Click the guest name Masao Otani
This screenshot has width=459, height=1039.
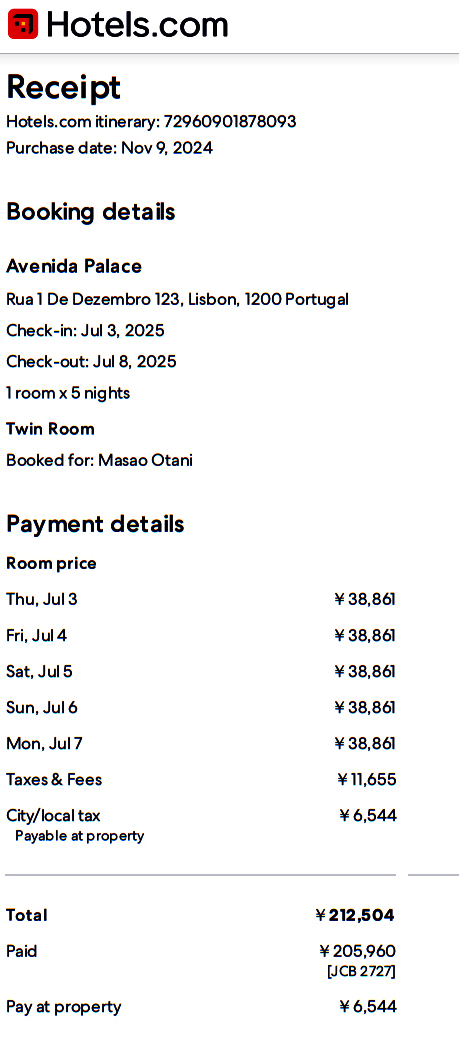point(146,460)
